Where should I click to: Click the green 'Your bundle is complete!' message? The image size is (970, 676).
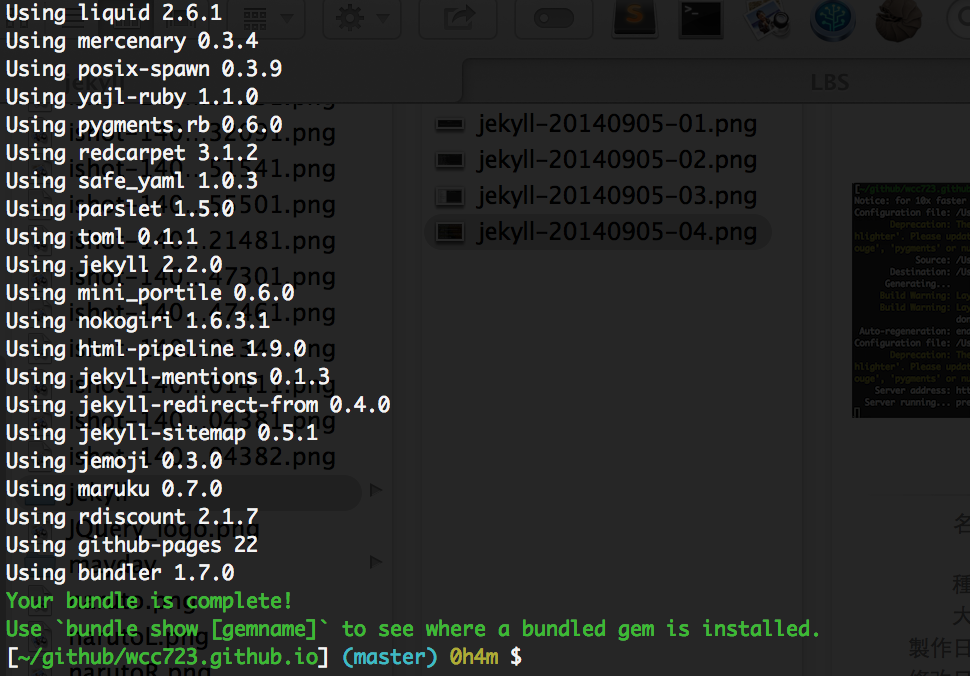(x=148, y=601)
